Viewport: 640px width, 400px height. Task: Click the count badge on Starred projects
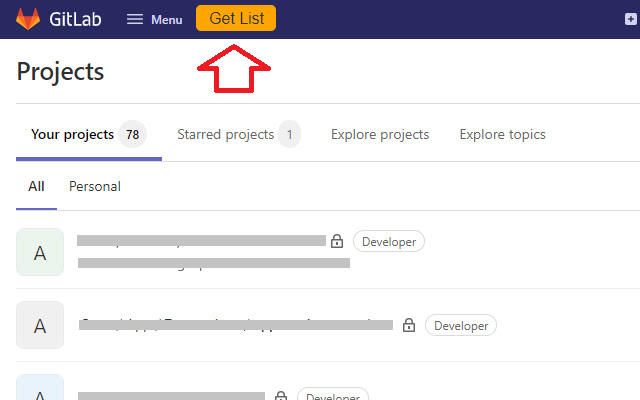pyautogui.click(x=289, y=134)
